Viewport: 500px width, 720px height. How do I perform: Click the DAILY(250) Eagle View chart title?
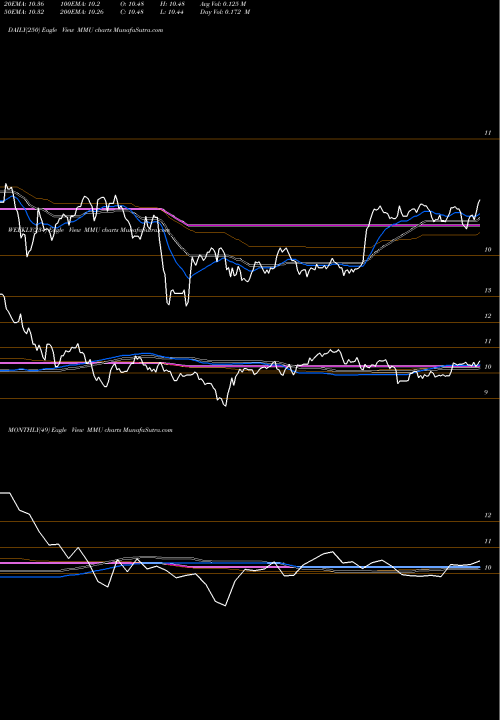pyautogui.click(x=85, y=30)
